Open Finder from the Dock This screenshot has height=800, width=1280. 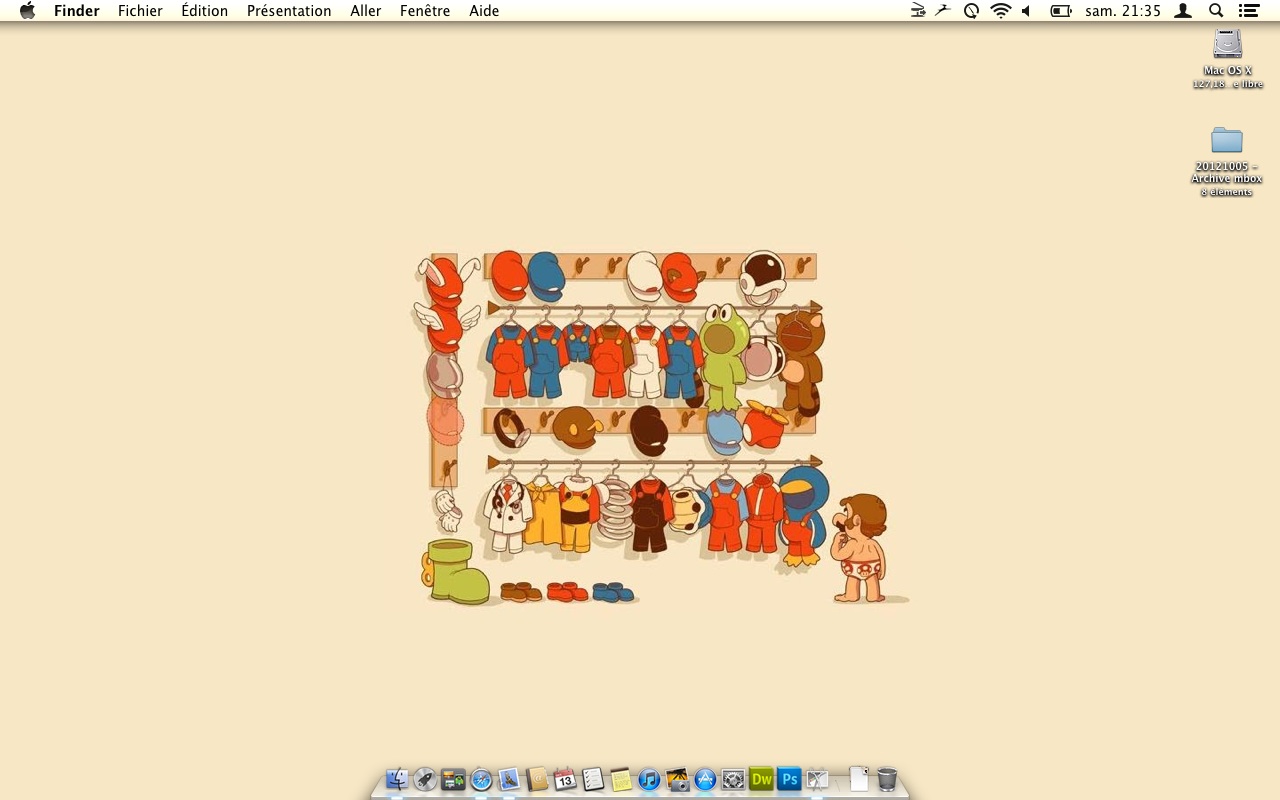coord(398,779)
